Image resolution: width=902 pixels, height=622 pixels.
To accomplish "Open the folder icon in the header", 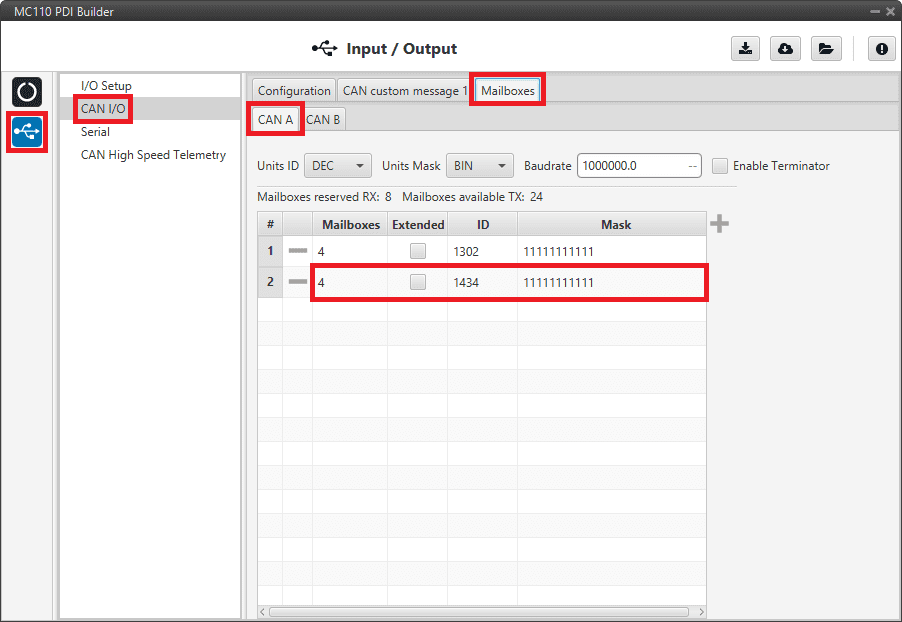I will pos(825,48).
